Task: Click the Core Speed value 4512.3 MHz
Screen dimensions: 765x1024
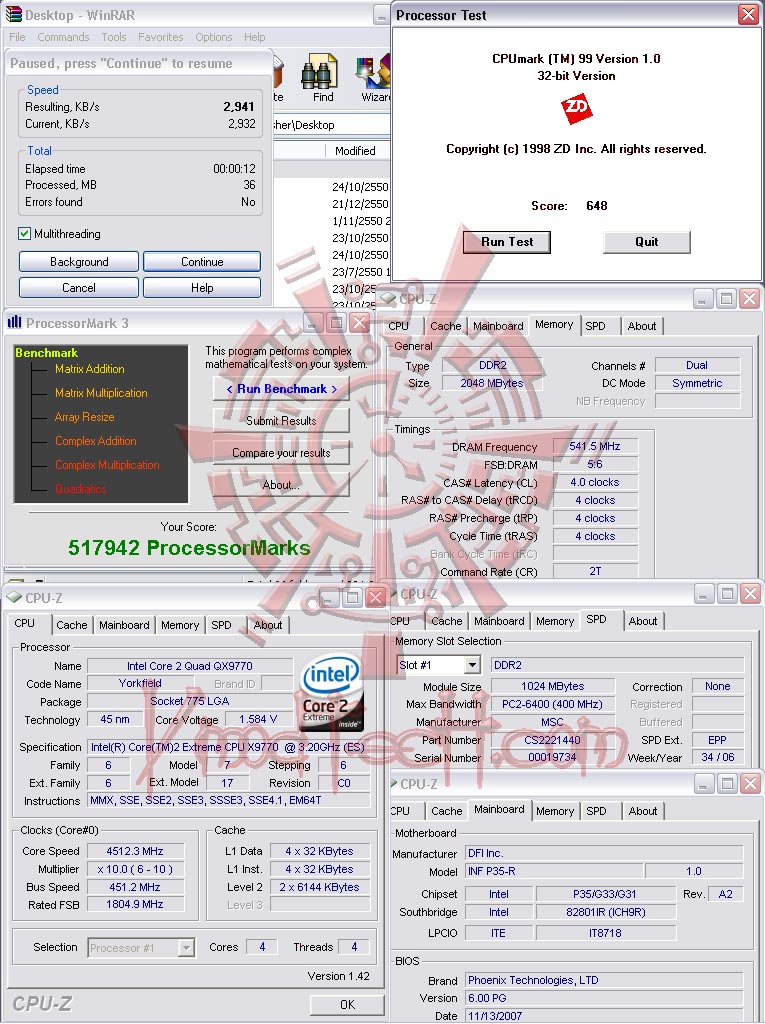Action: pyautogui.click(x=135, y=851)
